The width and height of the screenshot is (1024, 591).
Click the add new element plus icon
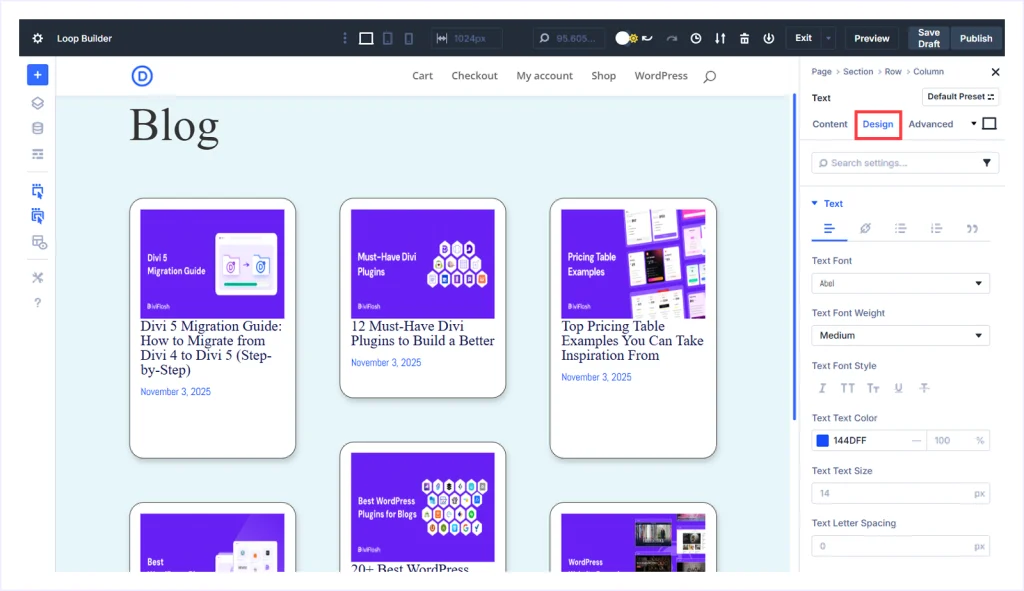[x=37, y=74]
